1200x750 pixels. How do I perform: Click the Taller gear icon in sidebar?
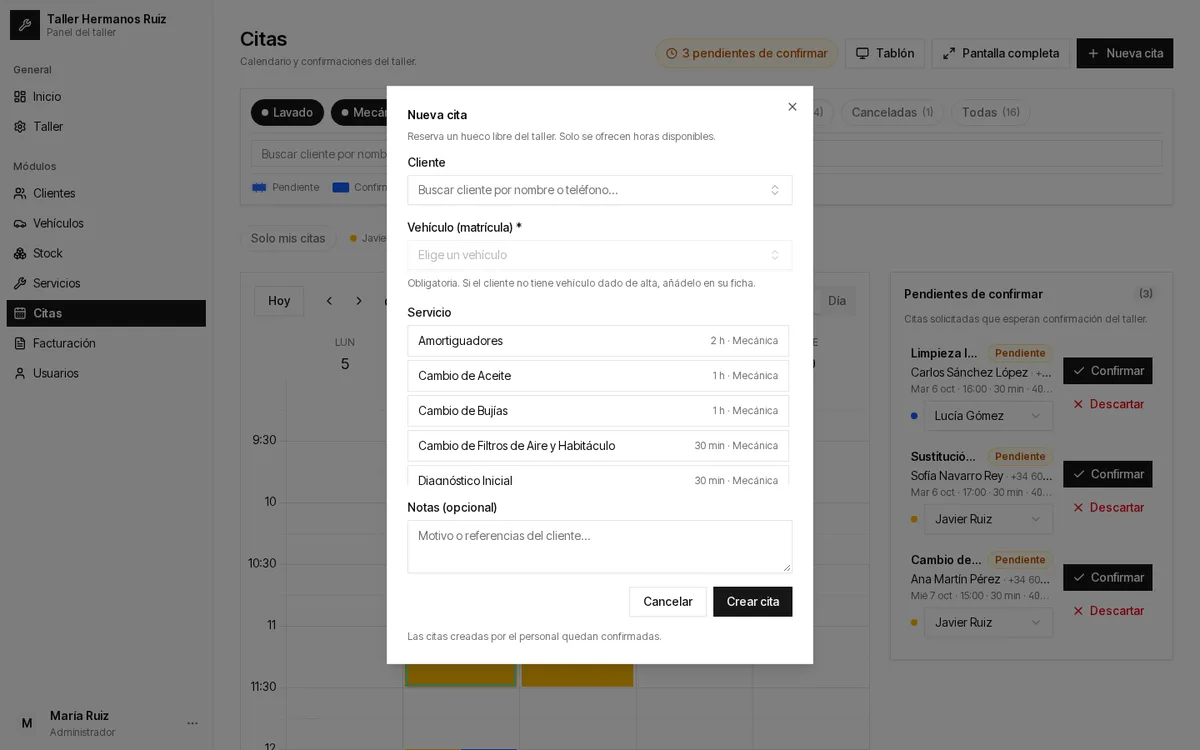coord(20,127)
